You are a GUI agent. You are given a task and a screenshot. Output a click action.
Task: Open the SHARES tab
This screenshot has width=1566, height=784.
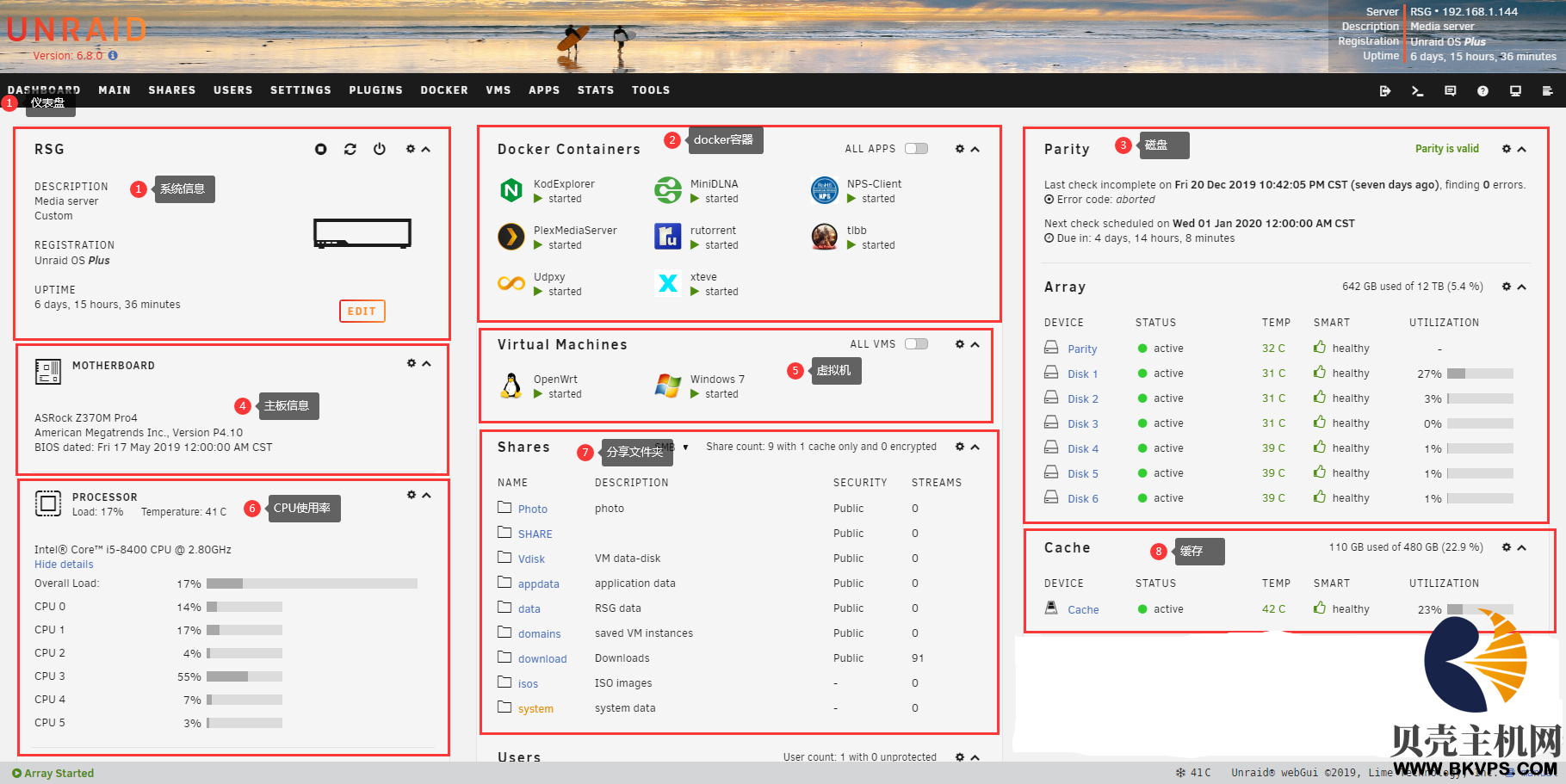[x=172, y=90]
